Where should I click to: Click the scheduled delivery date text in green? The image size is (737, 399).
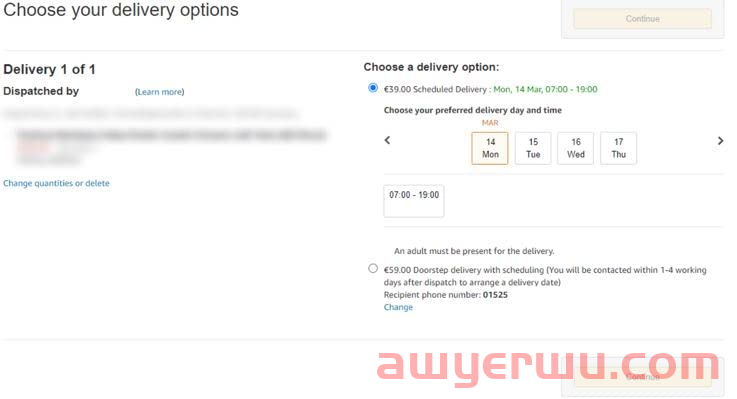(x=545, y=89)
